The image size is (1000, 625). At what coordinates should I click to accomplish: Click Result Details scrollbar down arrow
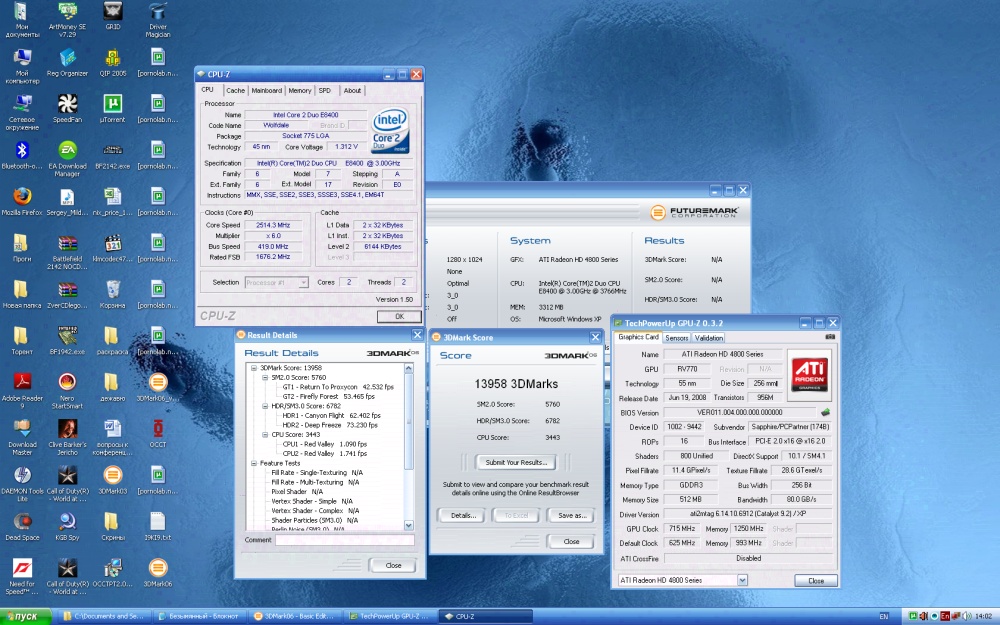[409, 526]
